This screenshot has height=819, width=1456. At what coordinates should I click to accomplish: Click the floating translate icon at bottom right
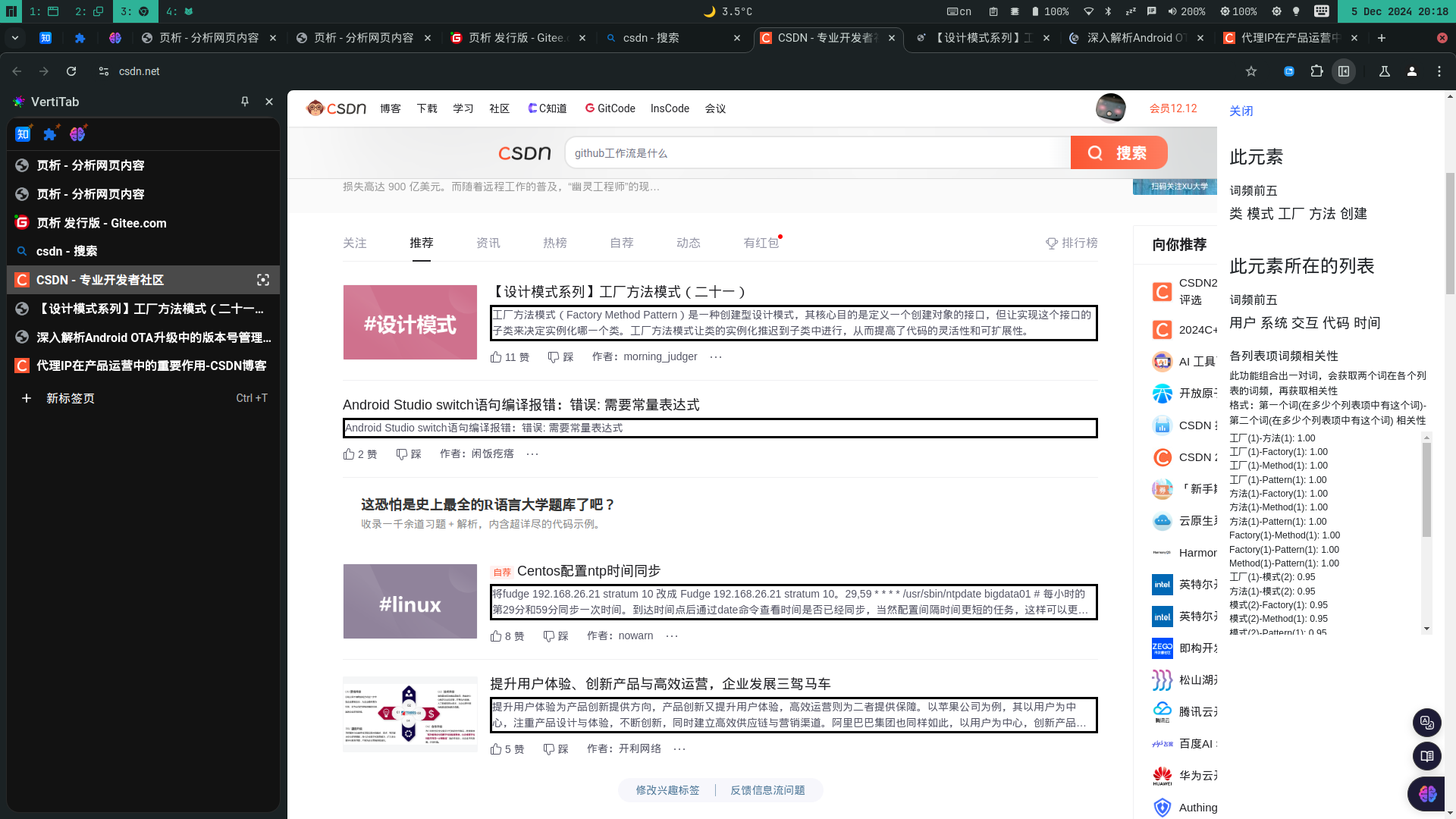1426,723
